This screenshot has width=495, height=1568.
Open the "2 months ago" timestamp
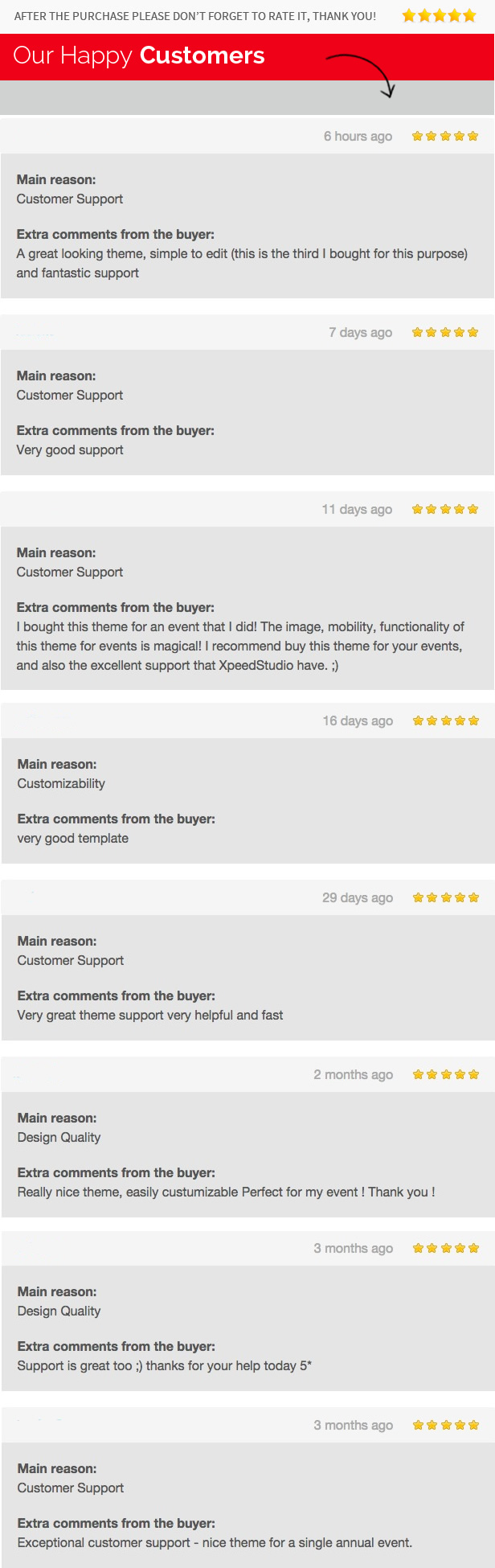point(354,1074)
